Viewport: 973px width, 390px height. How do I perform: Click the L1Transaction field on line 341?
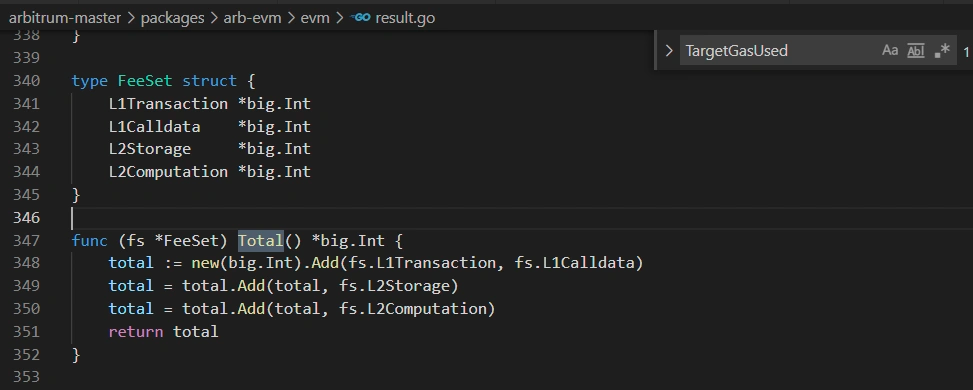[168, 103]
